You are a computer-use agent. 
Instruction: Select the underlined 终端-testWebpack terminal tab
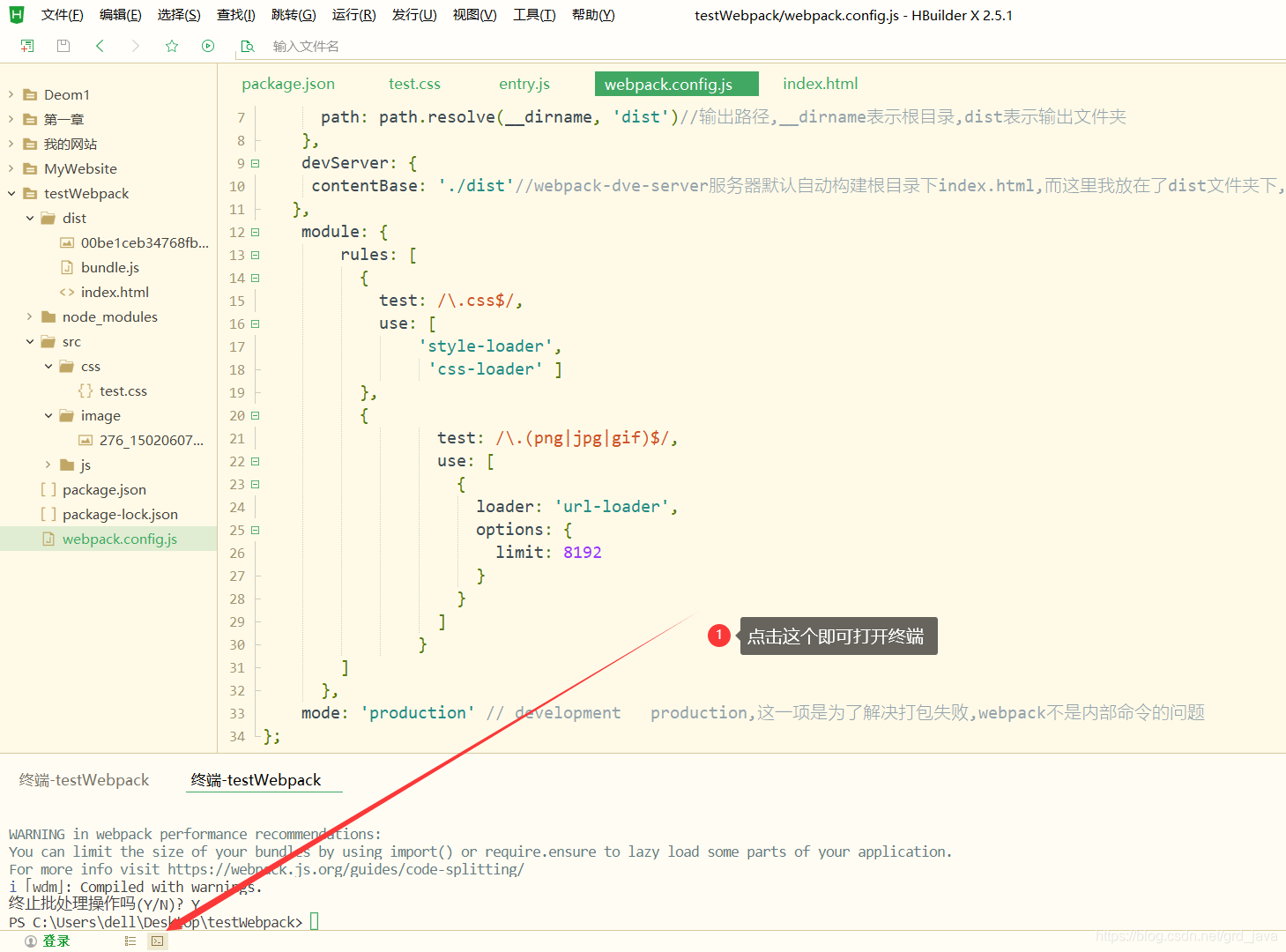click(x=256, y=780)
